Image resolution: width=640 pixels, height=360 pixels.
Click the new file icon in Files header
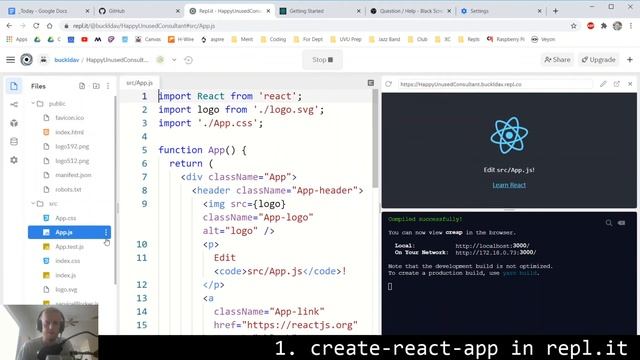tap(82, 86)
